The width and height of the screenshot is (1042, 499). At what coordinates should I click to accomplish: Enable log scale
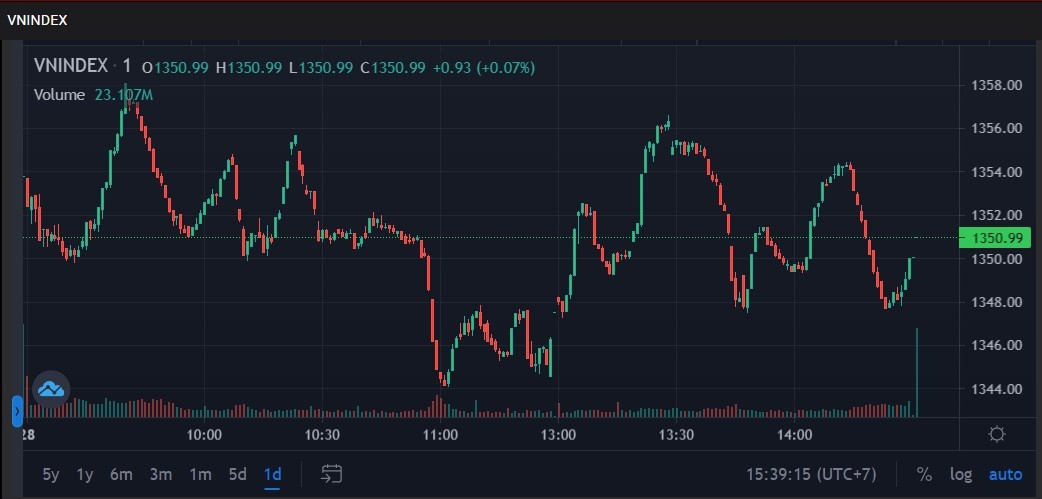pyautogui.click(x=960, y=474)
